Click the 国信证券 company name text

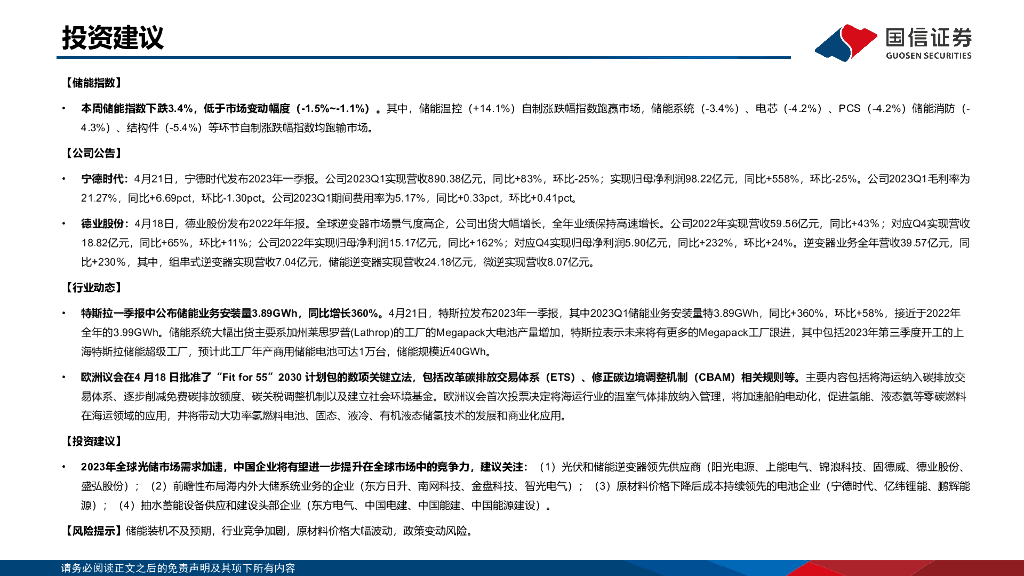[x=928, y=37]
